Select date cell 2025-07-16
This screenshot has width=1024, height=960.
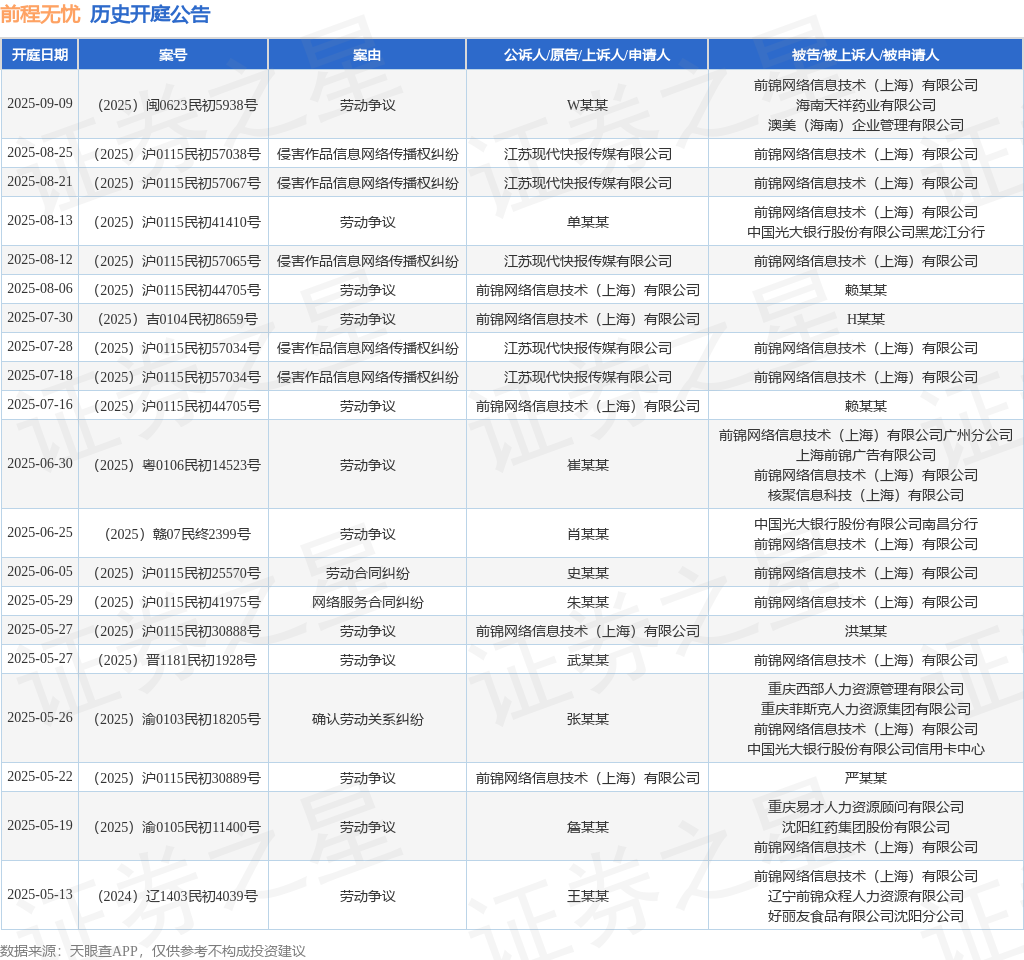(x=40, y=405)
